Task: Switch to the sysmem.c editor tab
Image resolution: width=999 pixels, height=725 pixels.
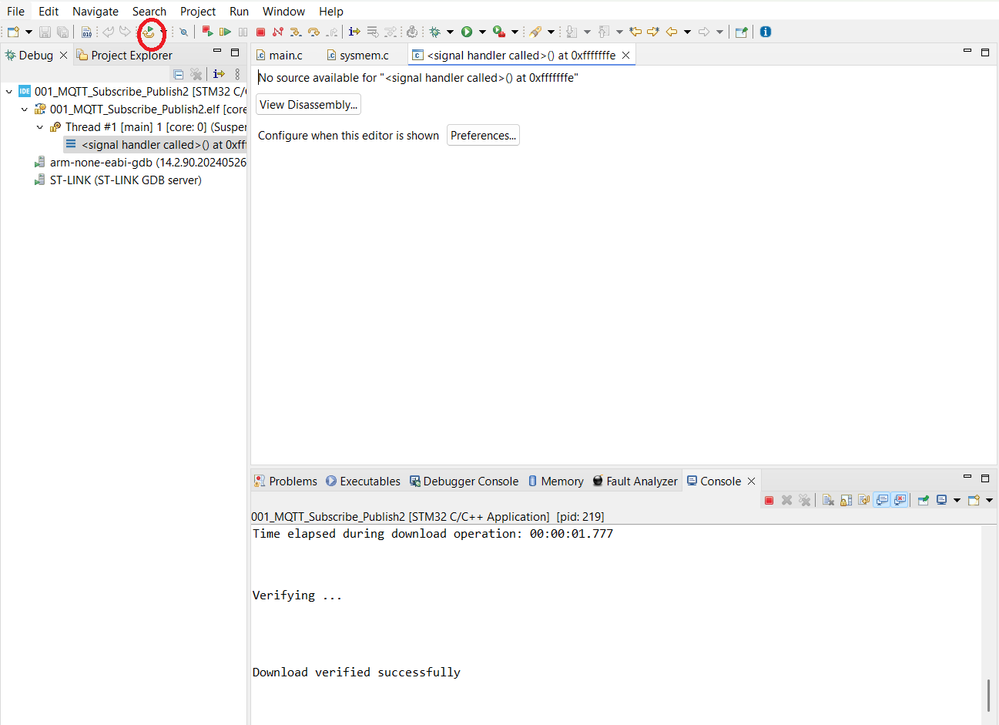Action: click(357, 55)
